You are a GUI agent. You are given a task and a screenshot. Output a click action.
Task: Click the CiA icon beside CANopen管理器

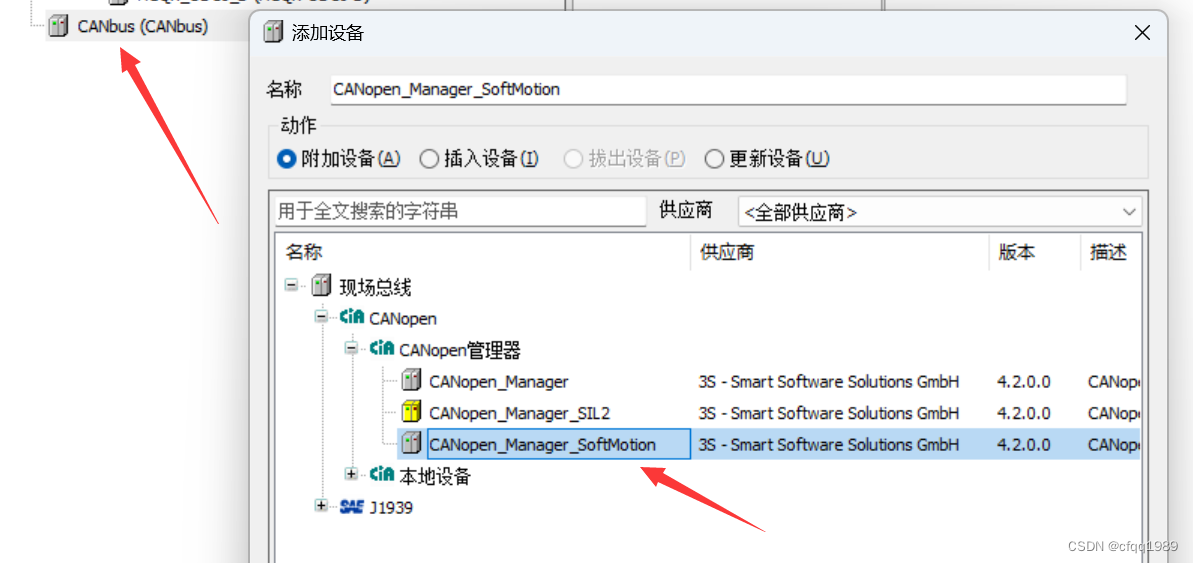(x=381, y=348)
